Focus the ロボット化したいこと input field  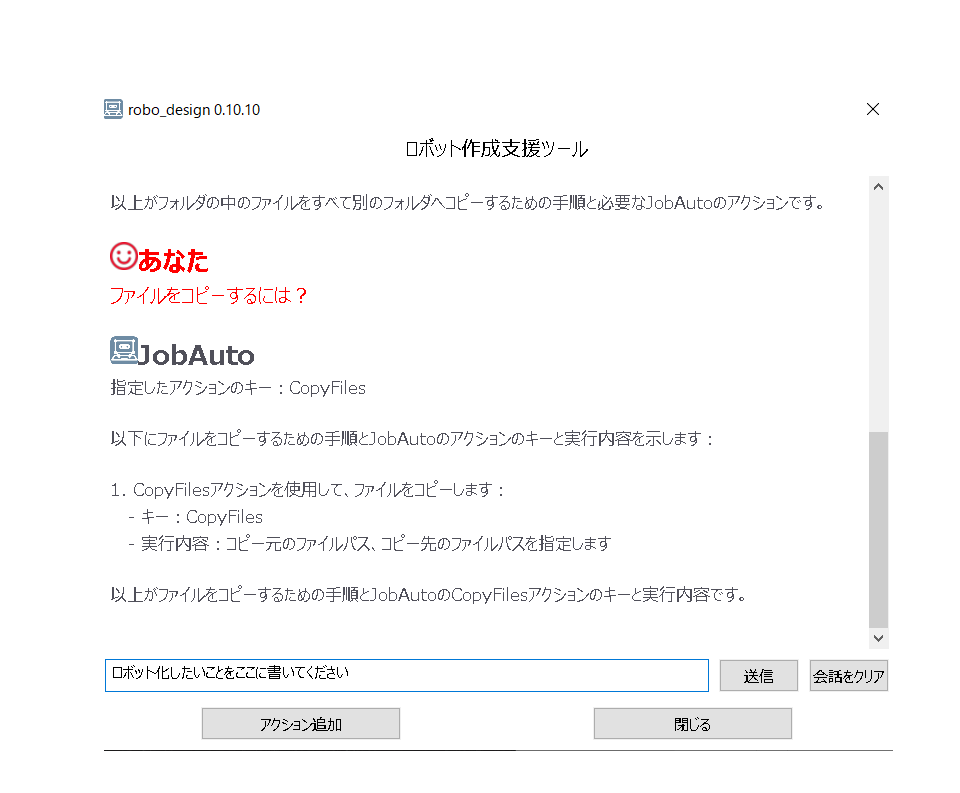coord(407,675)
